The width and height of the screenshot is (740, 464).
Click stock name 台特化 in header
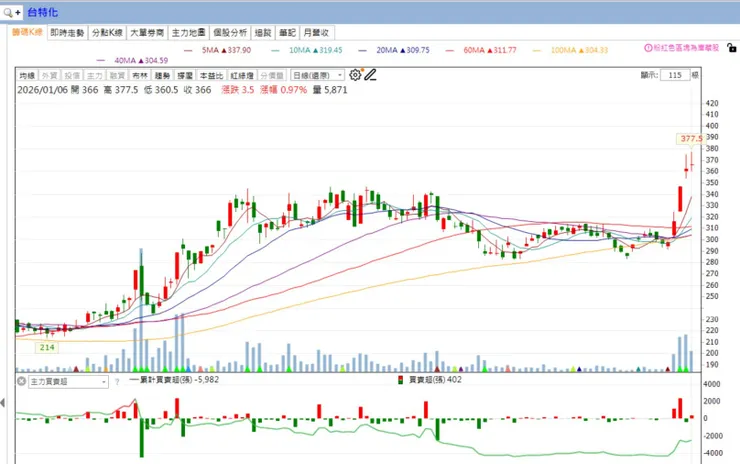pos(42,12)
